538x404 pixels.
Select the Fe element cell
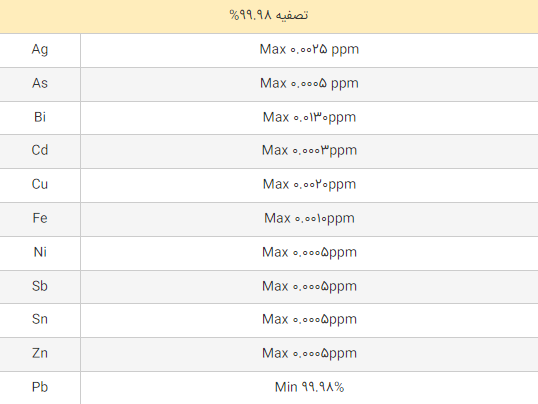(40, 219)
